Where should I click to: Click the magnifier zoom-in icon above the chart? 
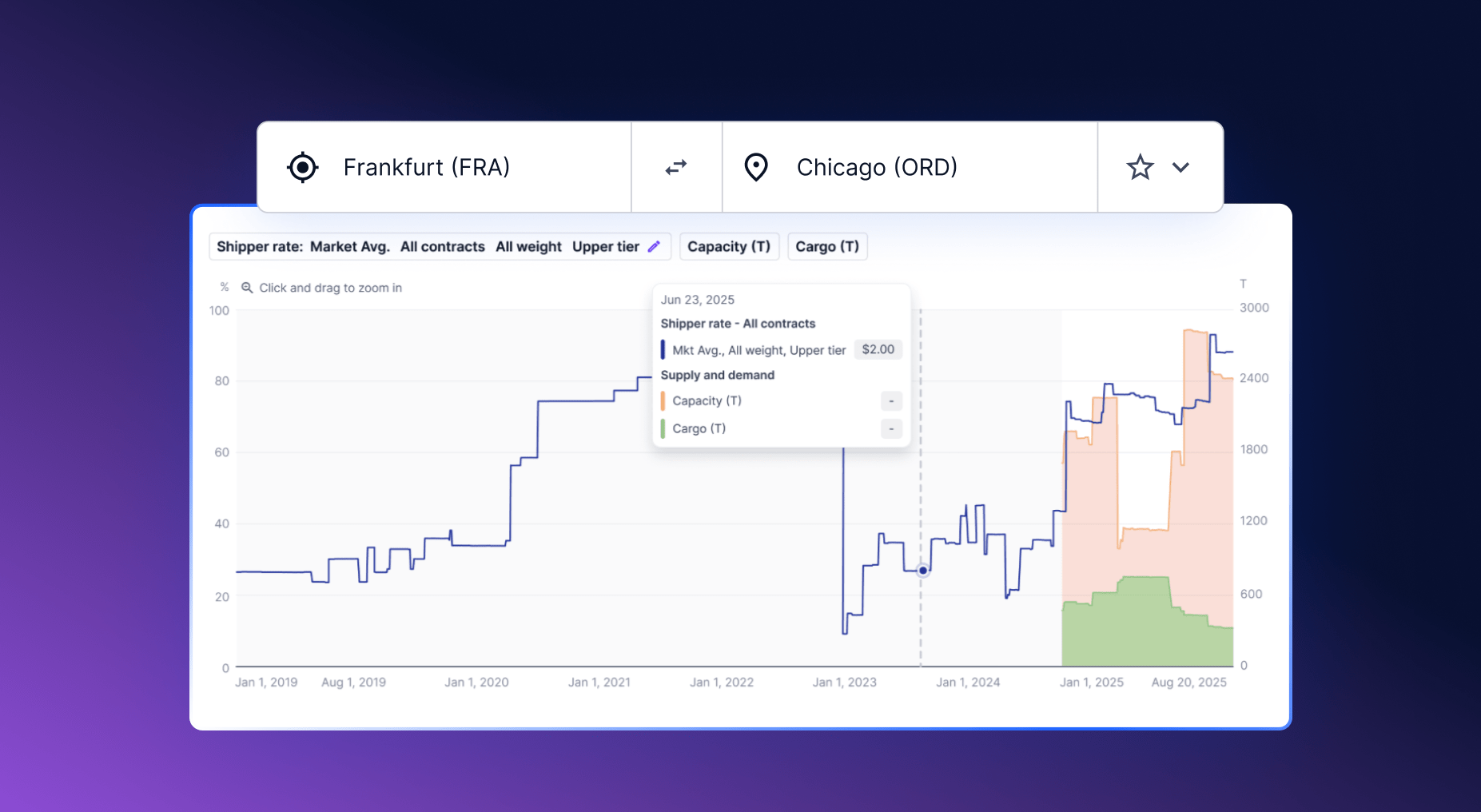pos(246,287)
